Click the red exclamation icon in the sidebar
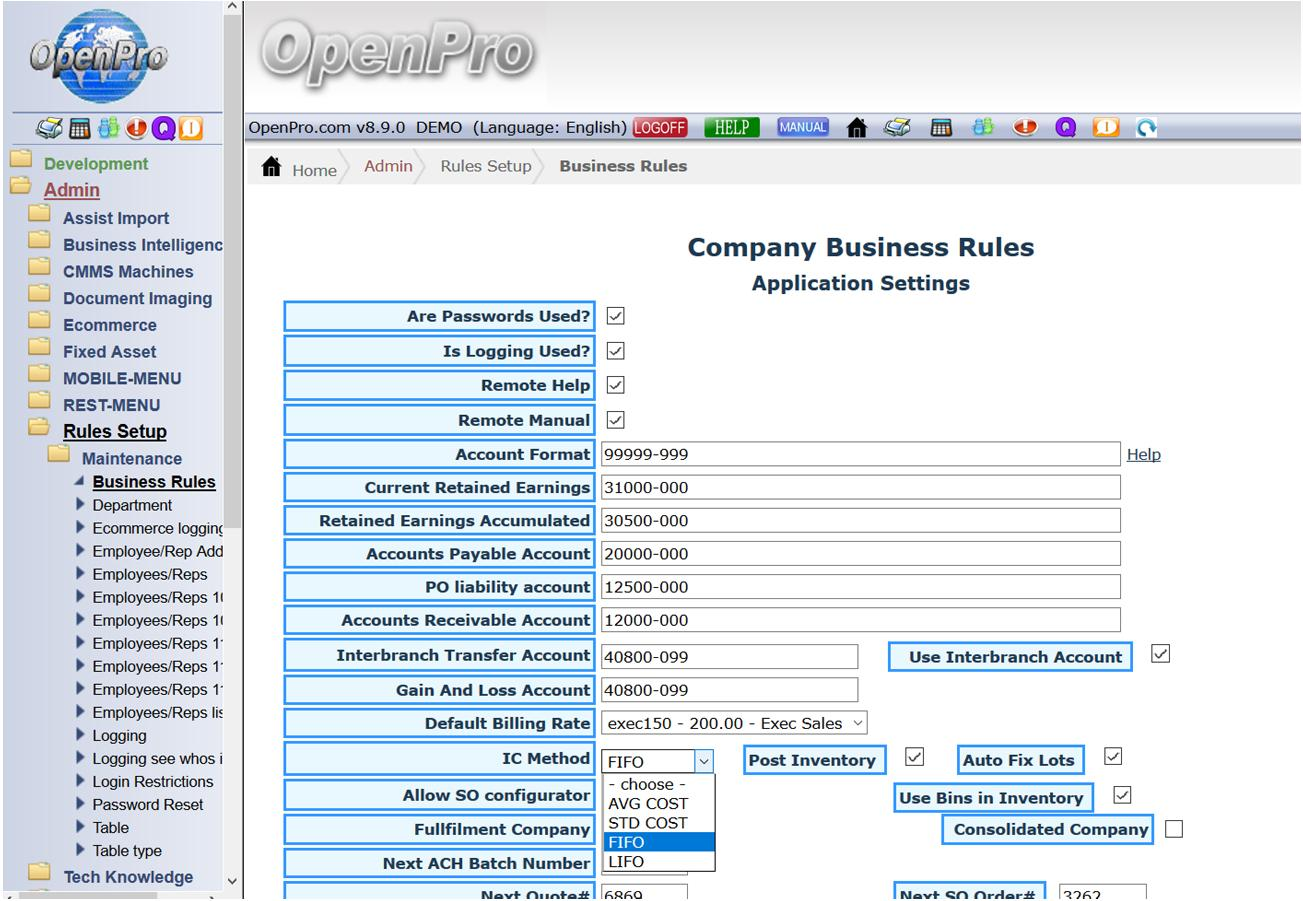Viewport: 1303px width, 901px height. (x=137, y=128)
